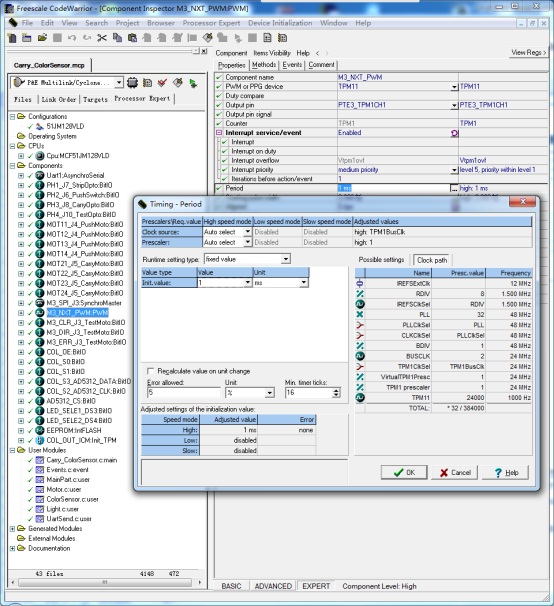Toggle the checkmark of 51JM128VLD configuration

[30, 126]
